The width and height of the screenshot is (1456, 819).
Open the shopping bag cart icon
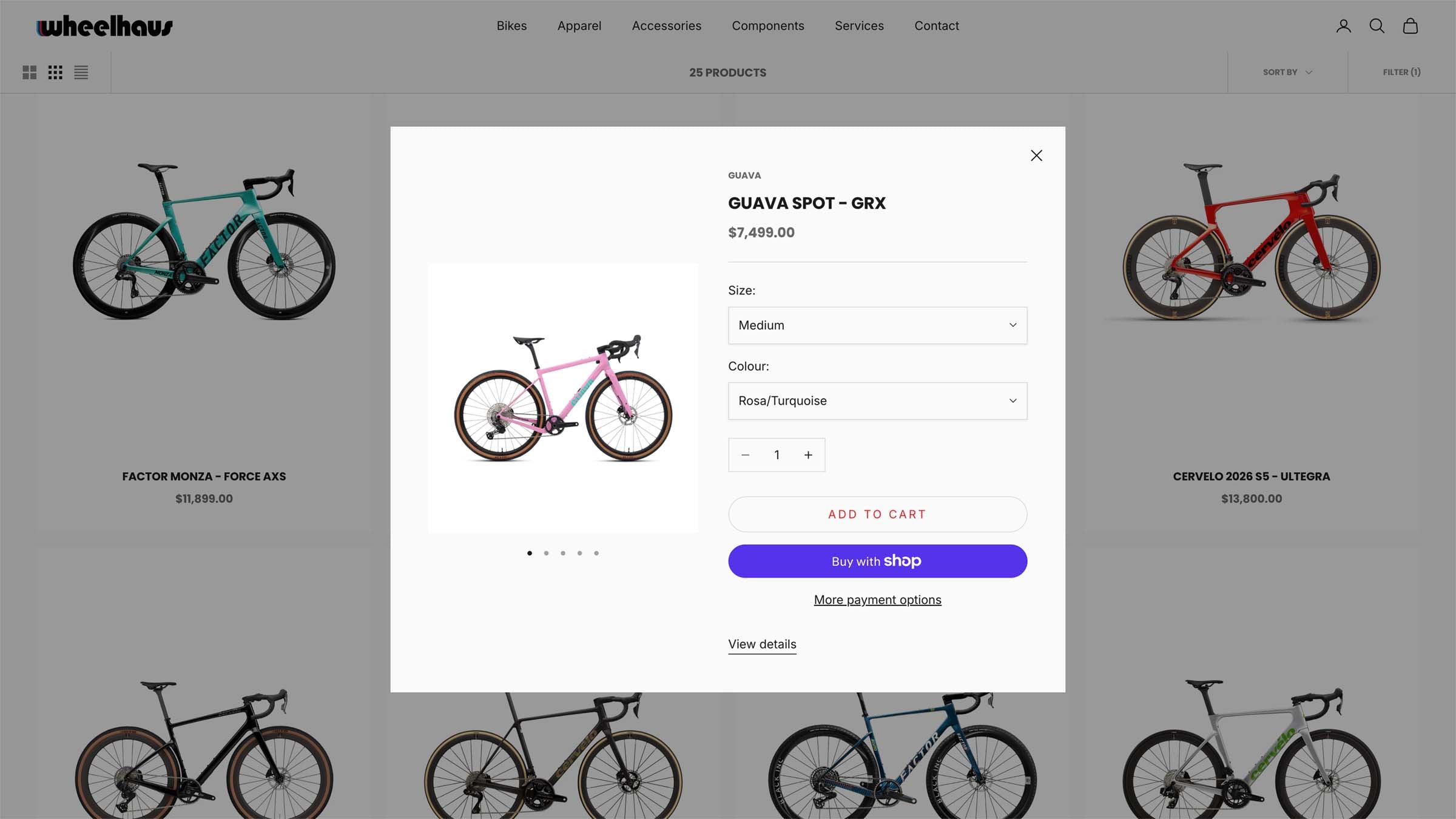tap(1410, 26)
